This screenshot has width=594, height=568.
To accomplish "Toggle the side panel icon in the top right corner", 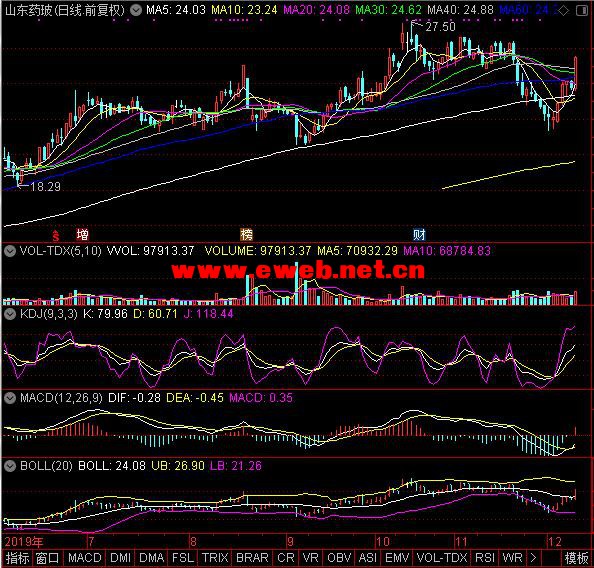I will coord(582,11).
